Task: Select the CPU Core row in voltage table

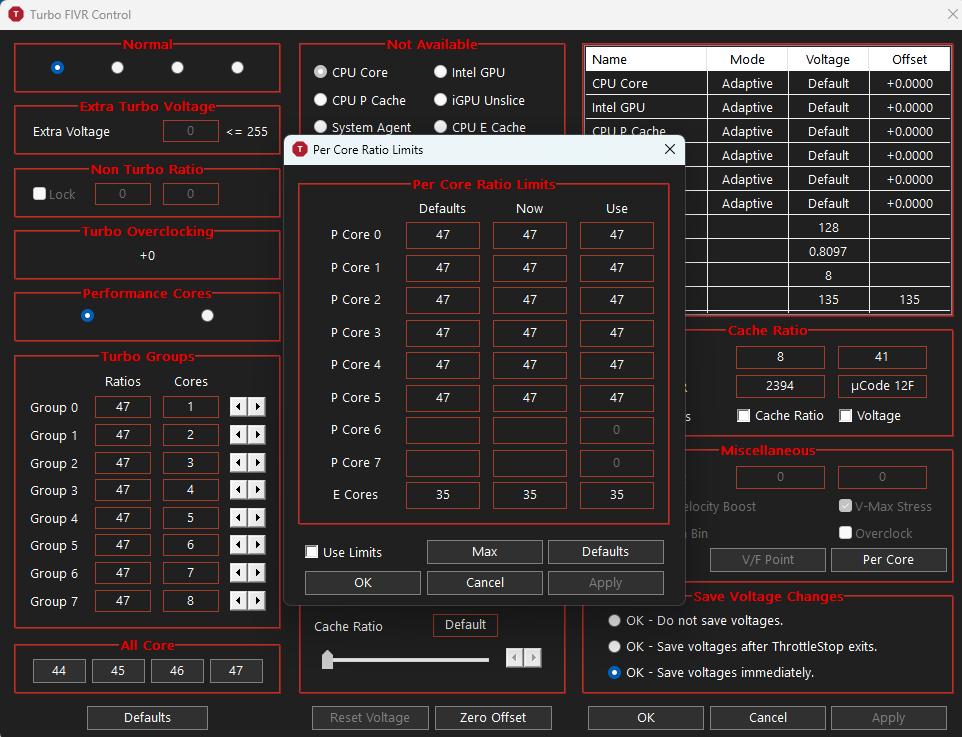Action: point(768,83)
